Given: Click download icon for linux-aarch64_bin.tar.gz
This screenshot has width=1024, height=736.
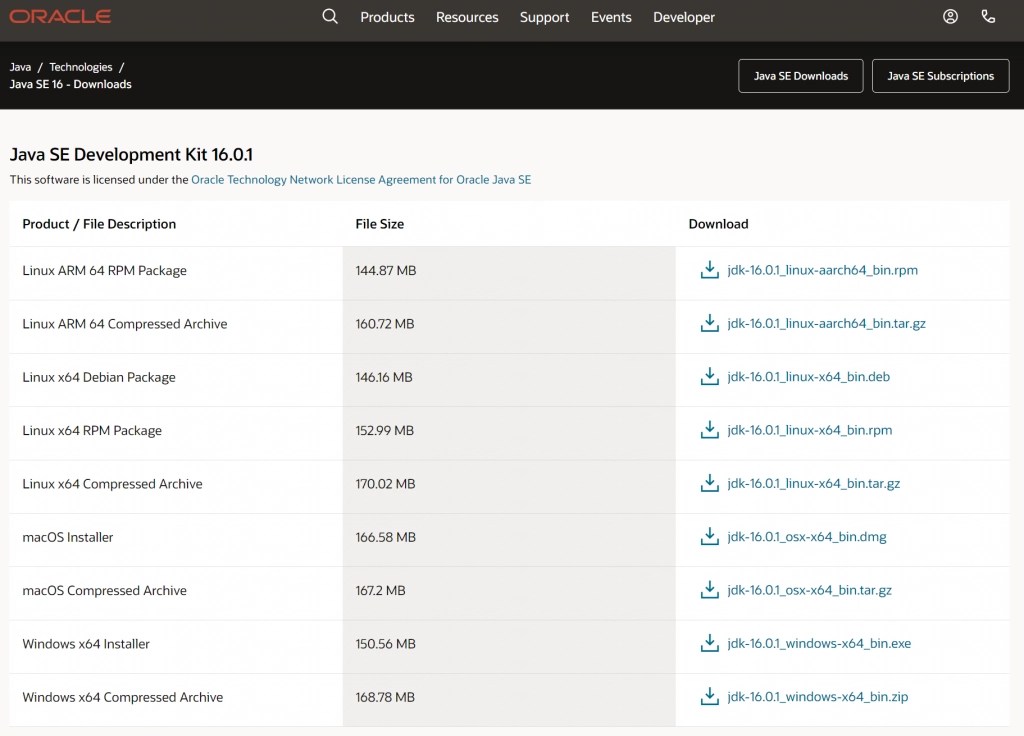Looking at the screenshot, I should 709,323.
